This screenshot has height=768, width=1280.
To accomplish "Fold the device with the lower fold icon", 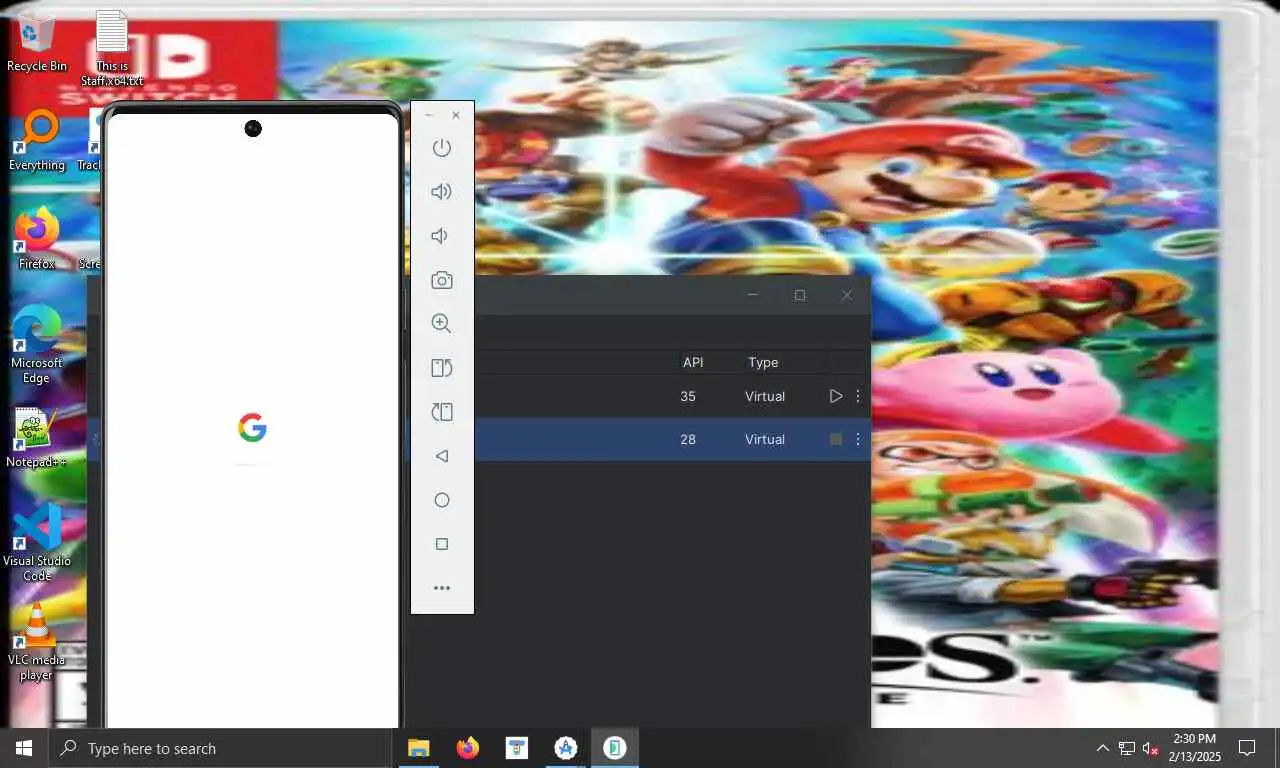I will point(442,412).
